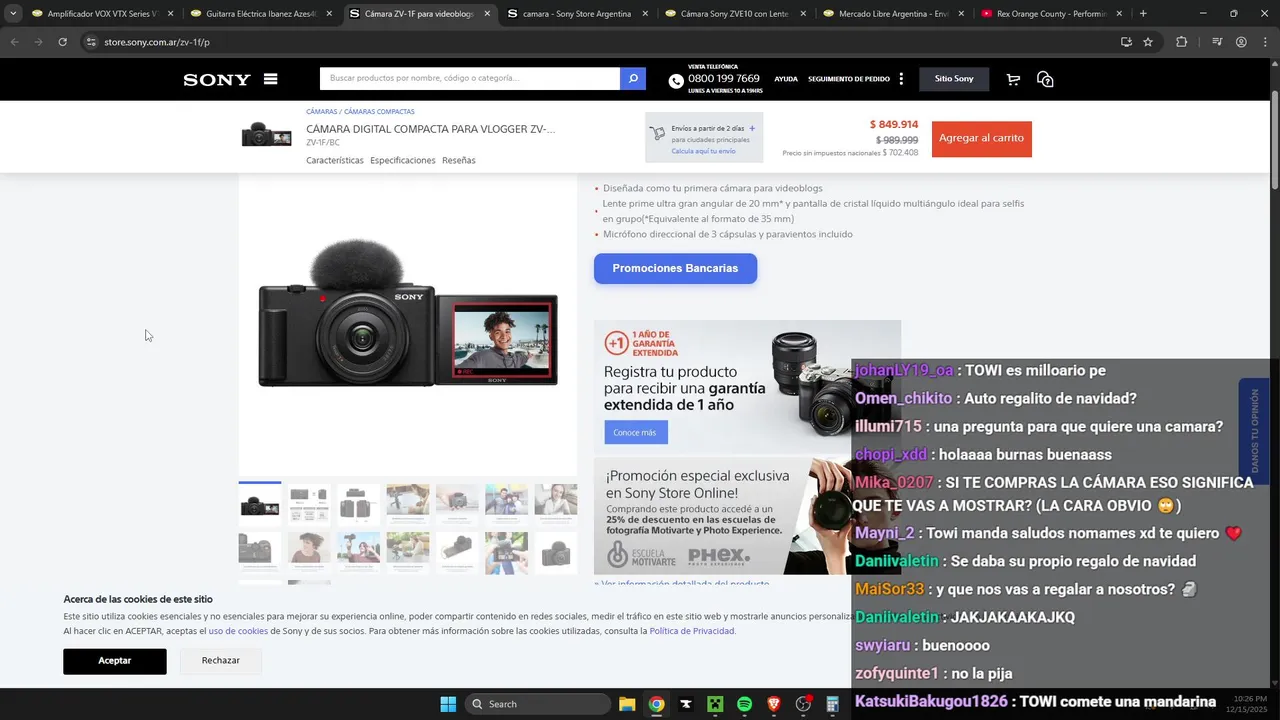Click Conoce más on warranty banner

pos(635,432)
